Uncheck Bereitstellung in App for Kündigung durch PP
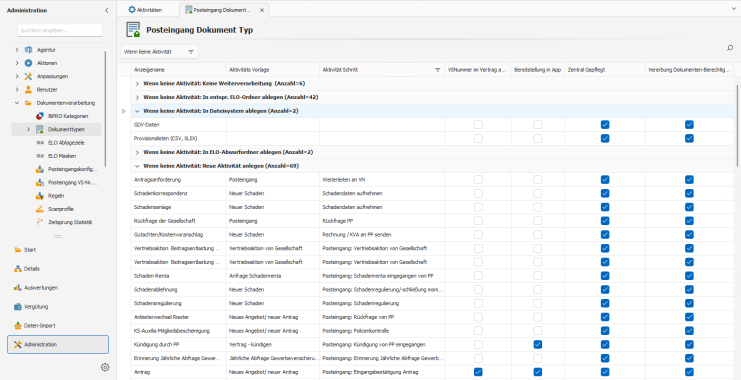The height and width of the screenshot is (380, 741). (x=538, y=345)
